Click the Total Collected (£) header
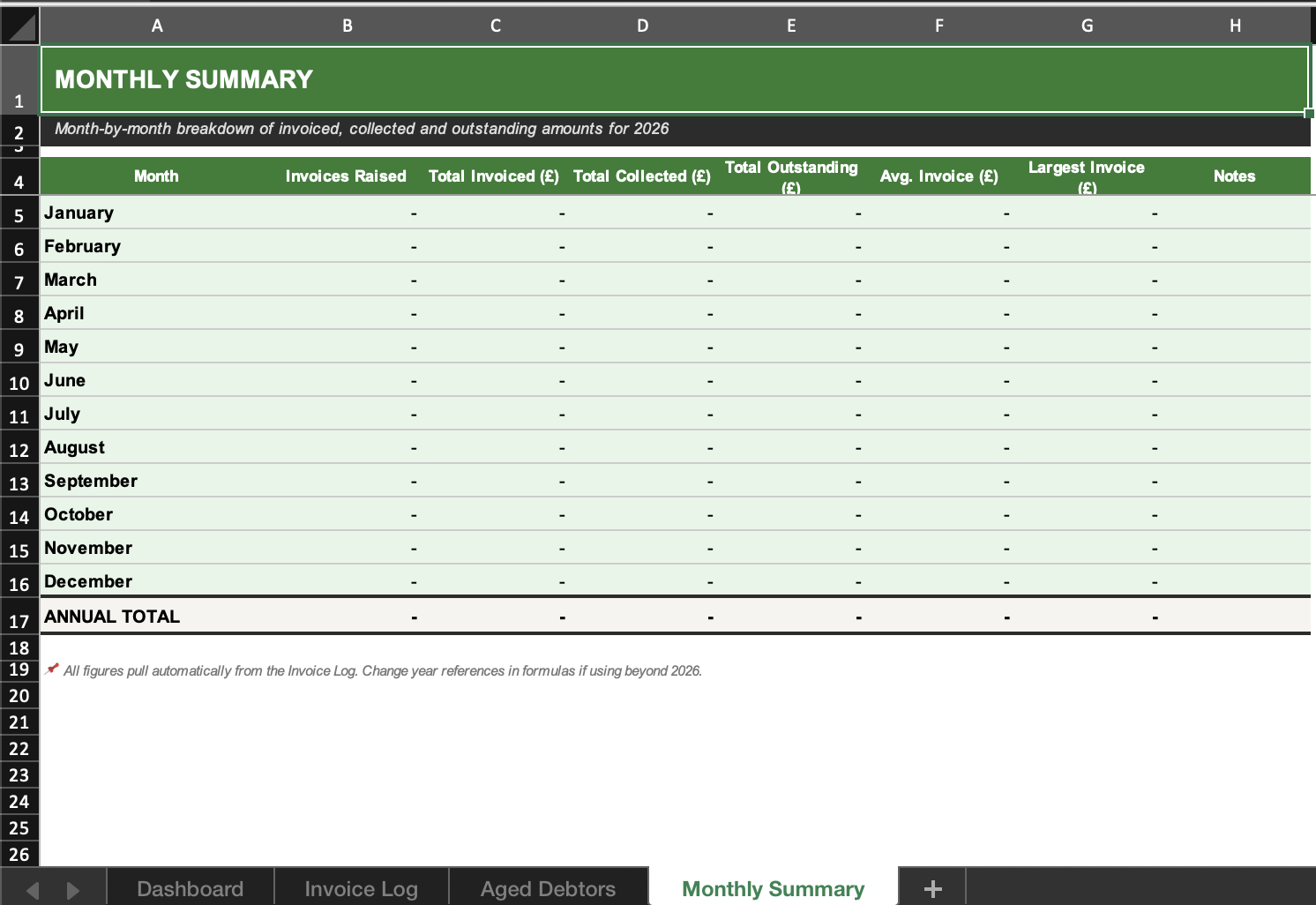The height and width of the screenshot is (905, 1316). (x=642, y=176)
